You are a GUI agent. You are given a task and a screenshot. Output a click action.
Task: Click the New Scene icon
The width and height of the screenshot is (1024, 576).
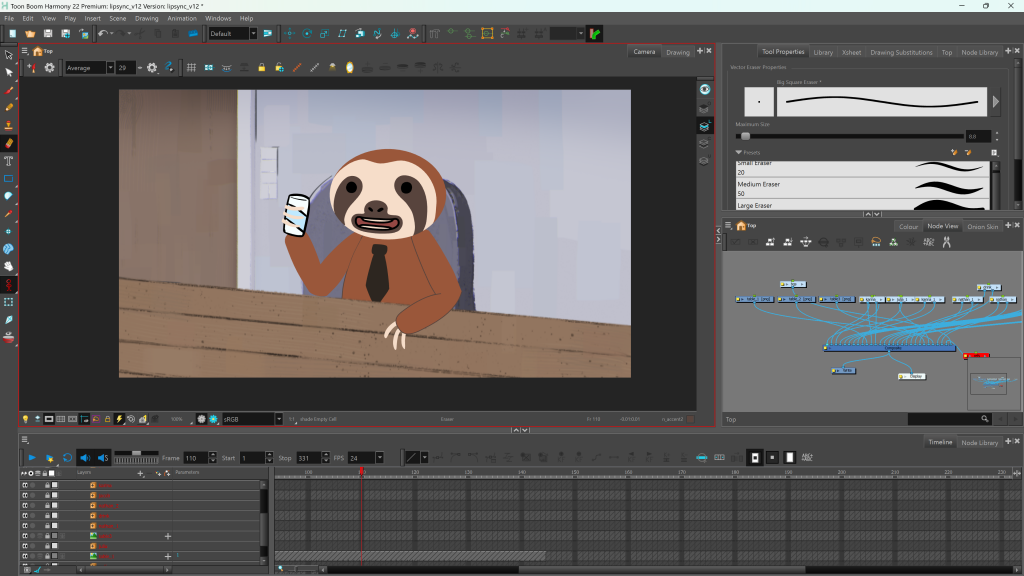coord(12,33)
